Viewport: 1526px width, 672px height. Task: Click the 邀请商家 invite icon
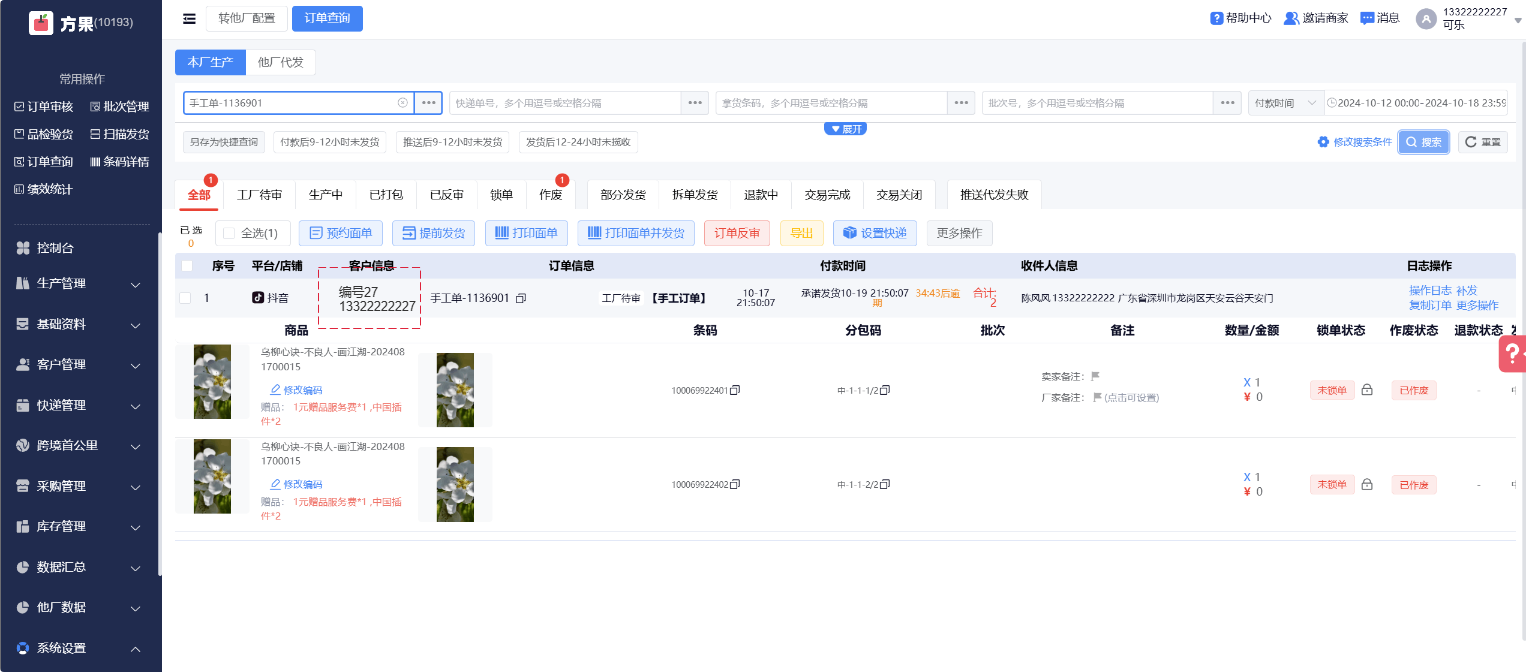click(x=1291, y=18)
